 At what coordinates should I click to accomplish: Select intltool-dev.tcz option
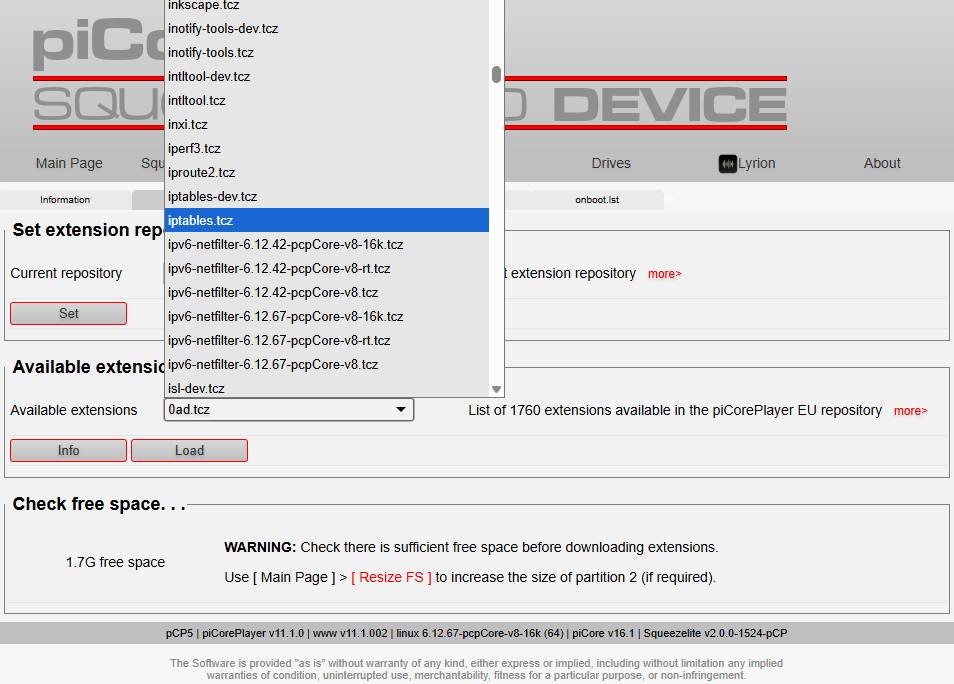[x=327, y=77]
